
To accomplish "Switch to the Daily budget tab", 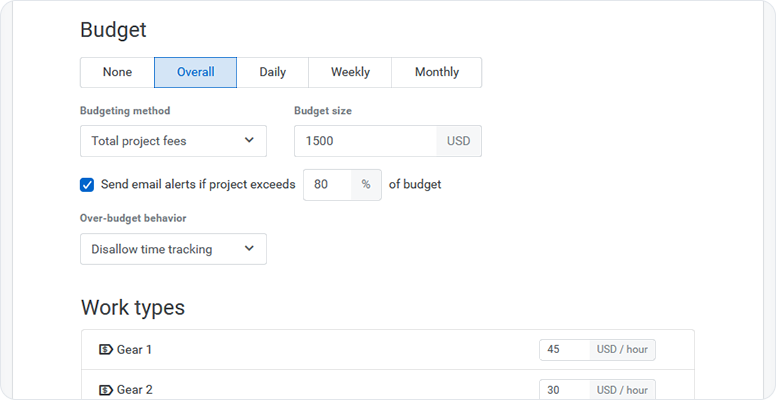I will (272, 72).
